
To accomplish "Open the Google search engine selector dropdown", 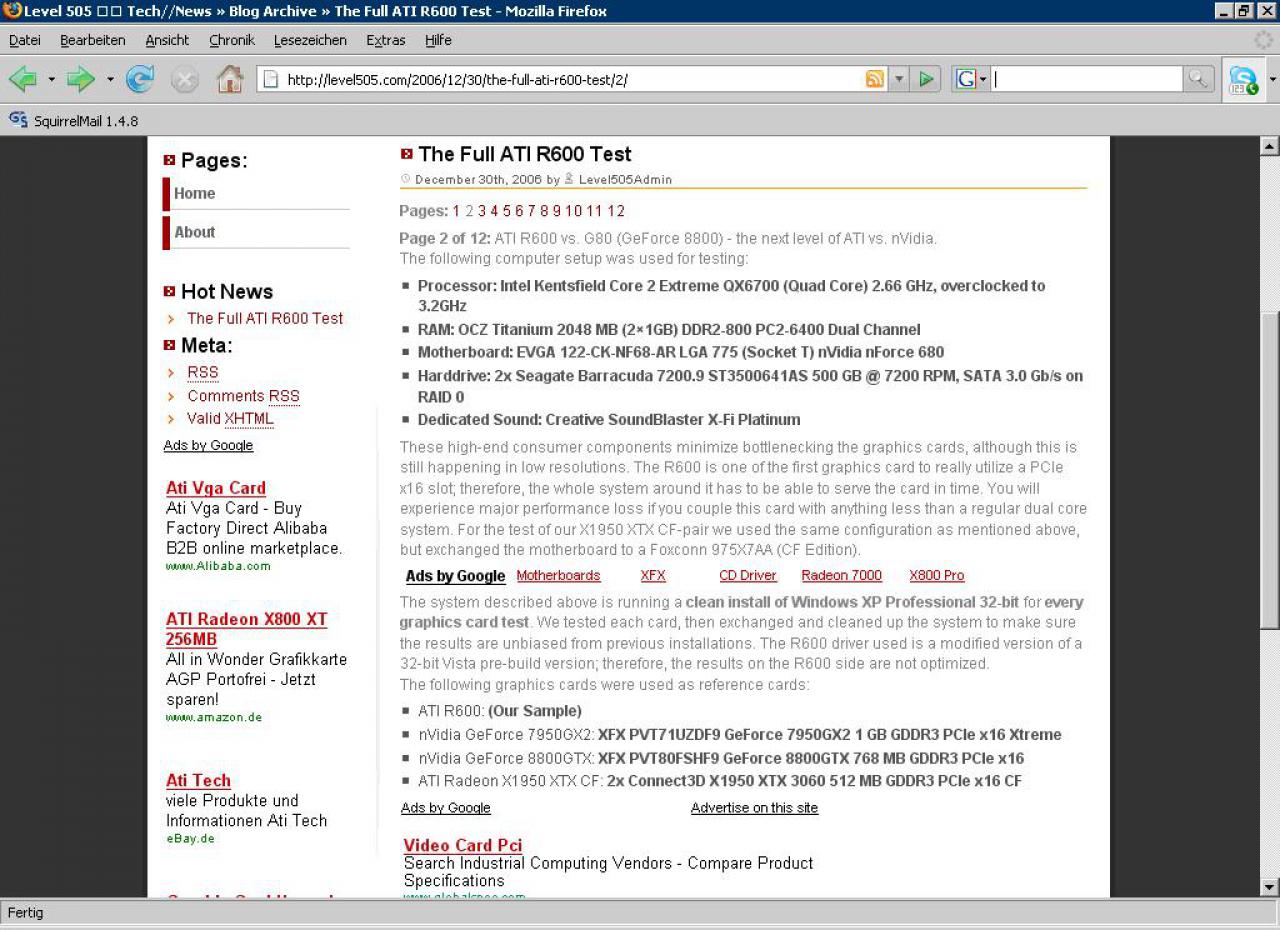I will pyautogui.click(x=970, y=79).
